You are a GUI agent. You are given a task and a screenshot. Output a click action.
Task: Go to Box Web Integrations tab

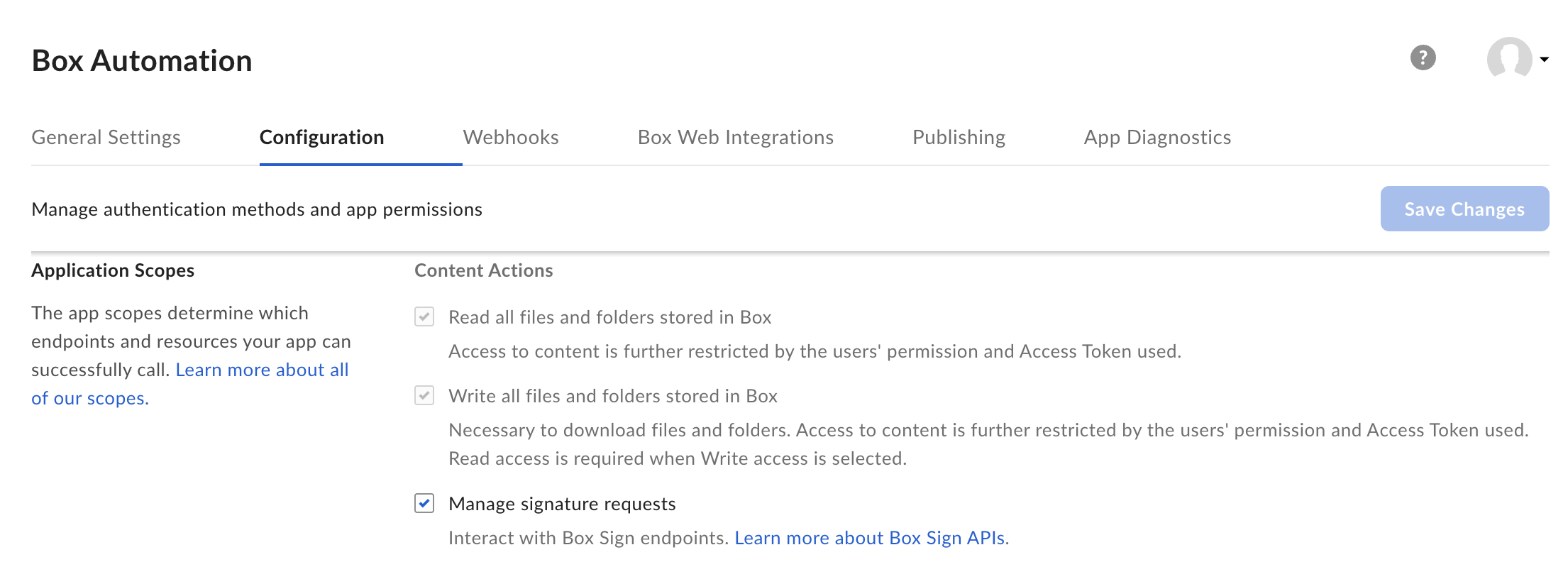click(736, 137)
